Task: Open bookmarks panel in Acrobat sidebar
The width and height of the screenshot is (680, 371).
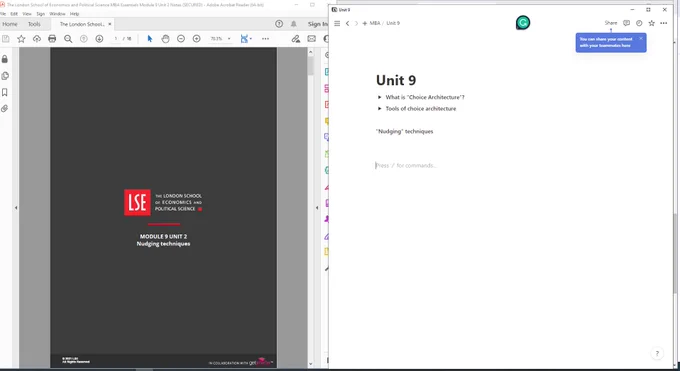Action: 5,92
